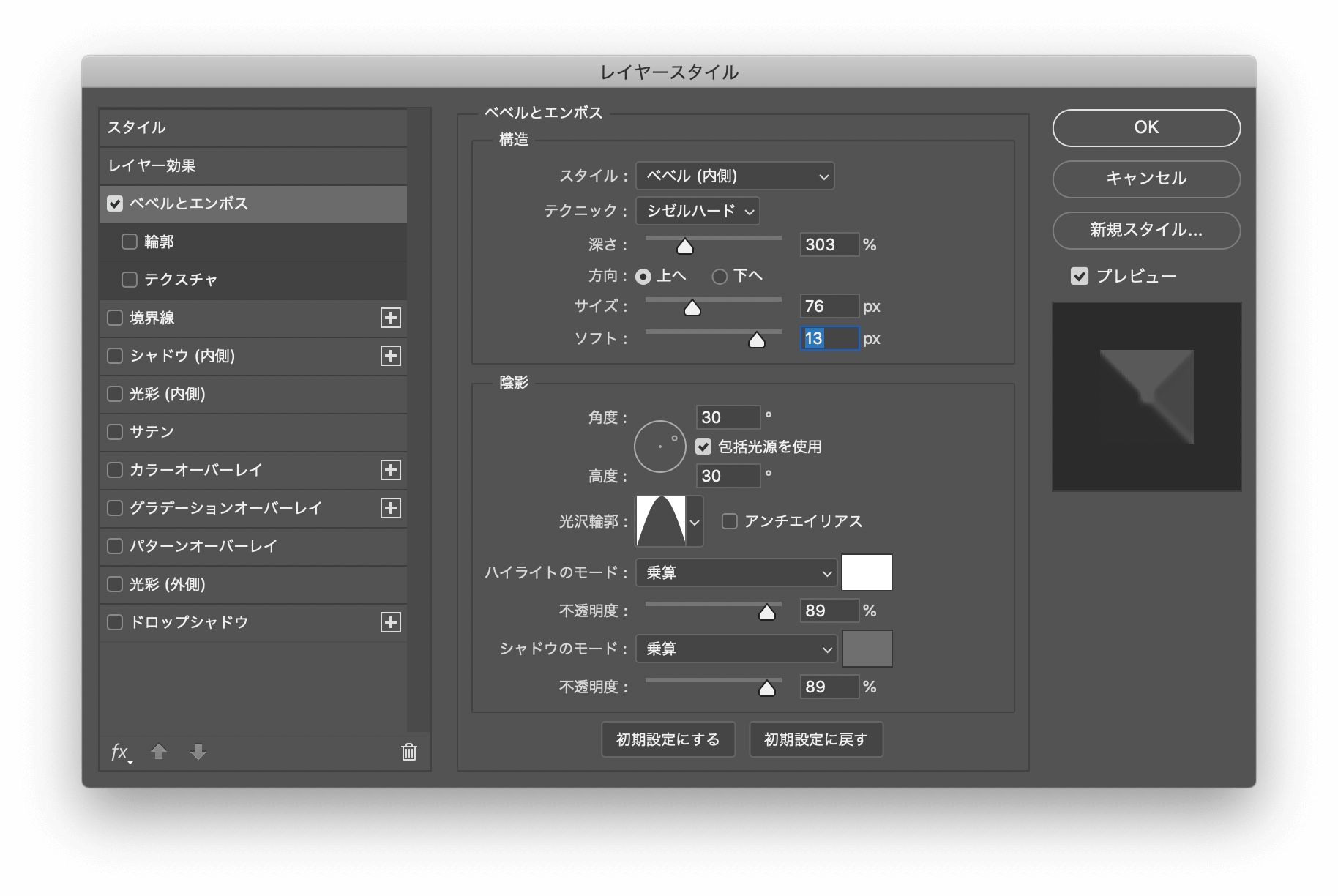This screenshot has height=896, width=1338.
Task: Click the fx icon at panel bottom
Action: click(118, 753)
